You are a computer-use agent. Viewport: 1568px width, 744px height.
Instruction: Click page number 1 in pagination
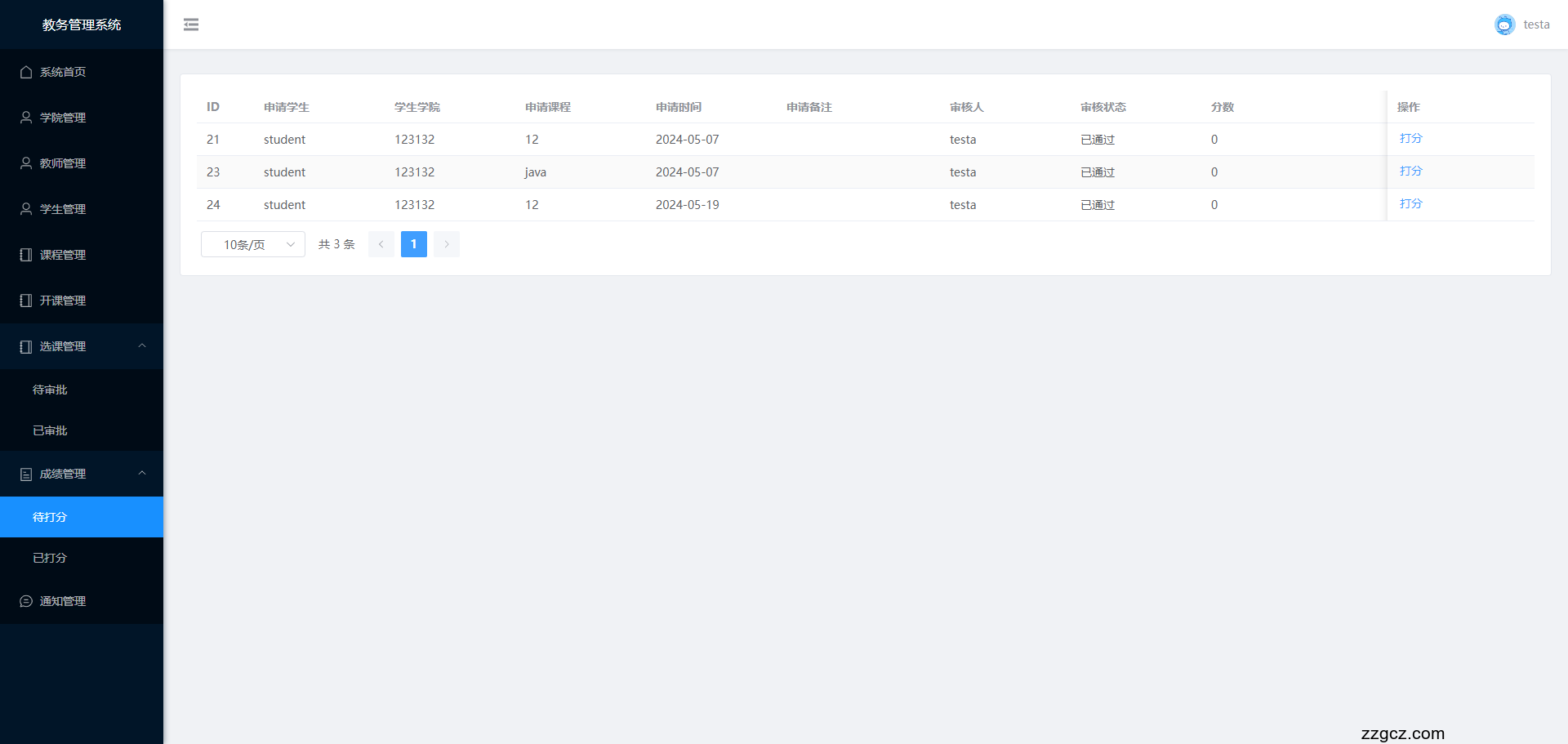414,244
